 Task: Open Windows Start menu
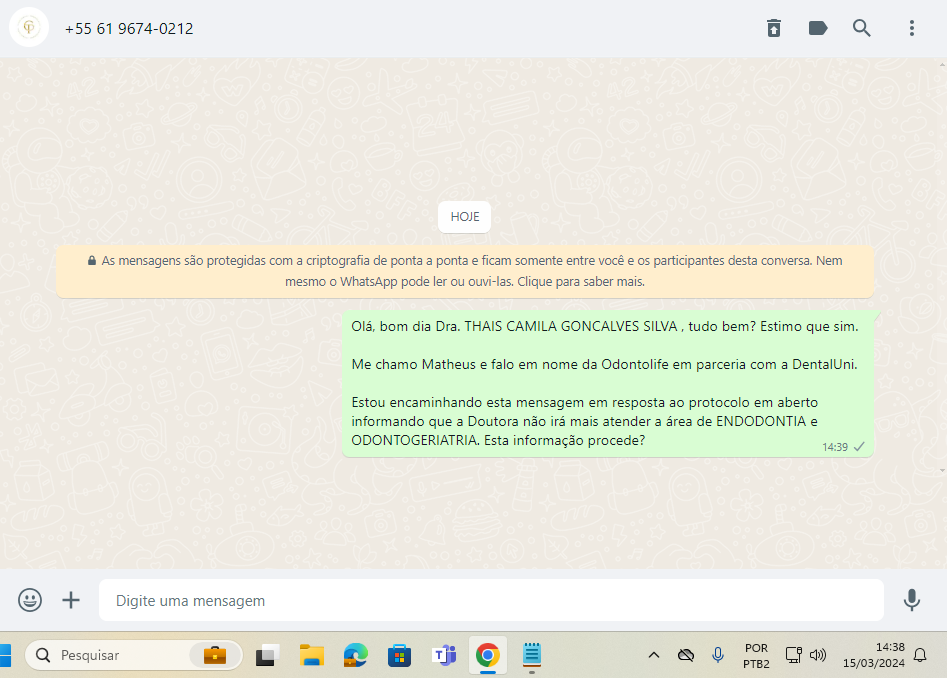[x=5, y=655]
